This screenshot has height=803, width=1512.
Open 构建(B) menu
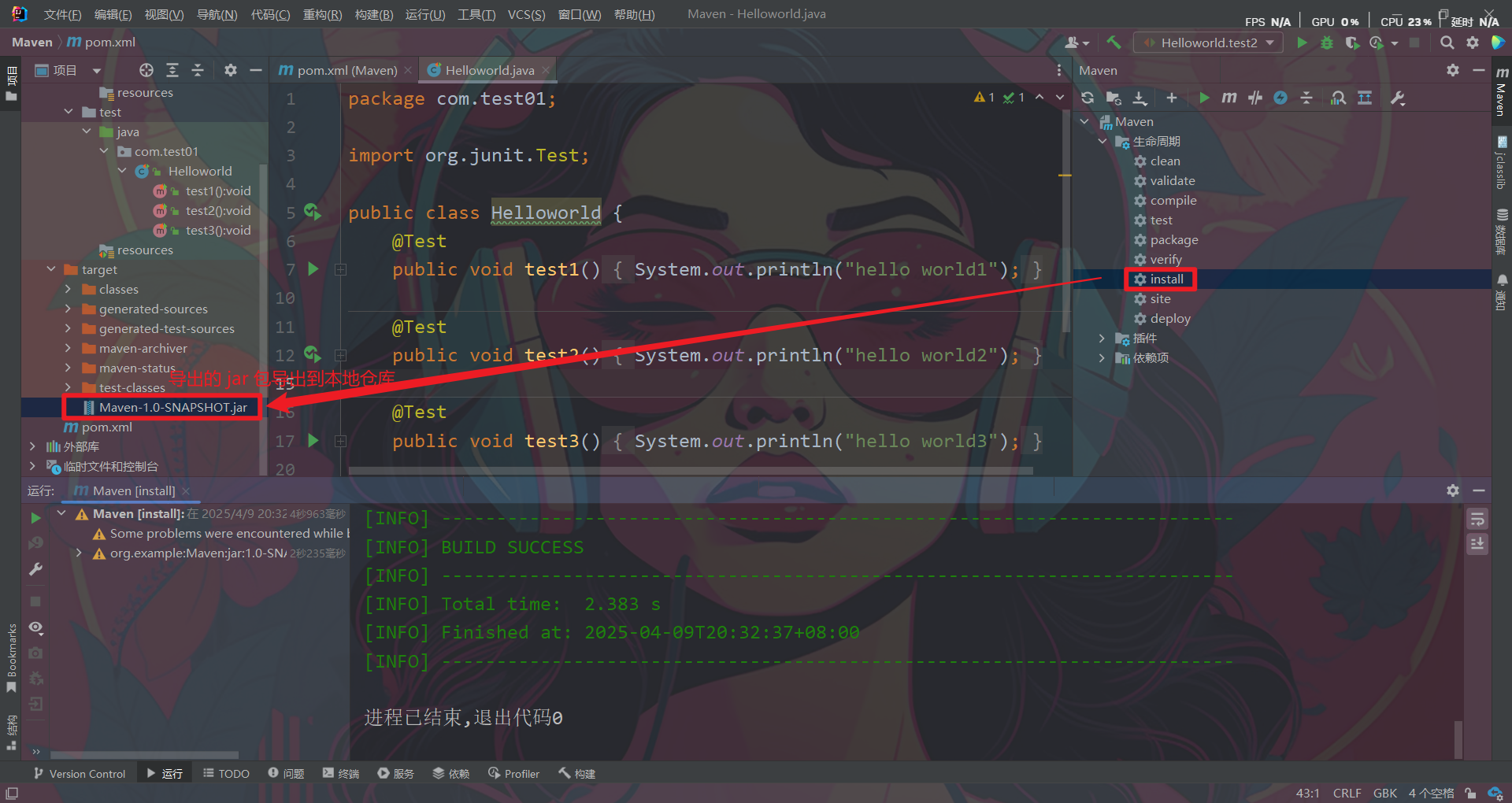pos(374,14)
